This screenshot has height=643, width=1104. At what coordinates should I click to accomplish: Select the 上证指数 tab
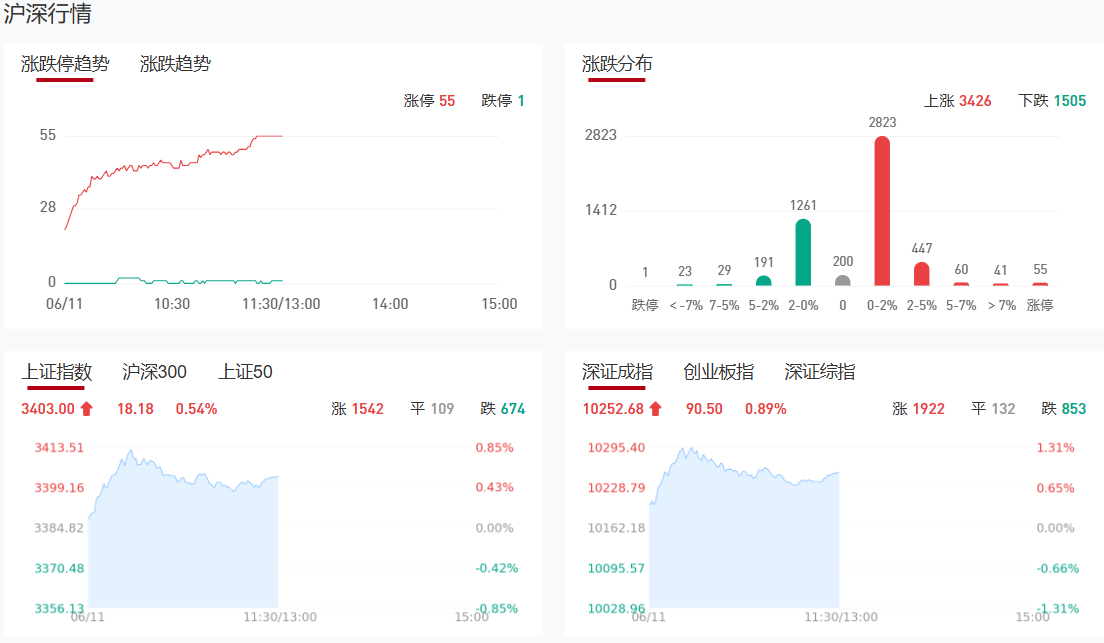pyautogui.click(x=56, y=372)
